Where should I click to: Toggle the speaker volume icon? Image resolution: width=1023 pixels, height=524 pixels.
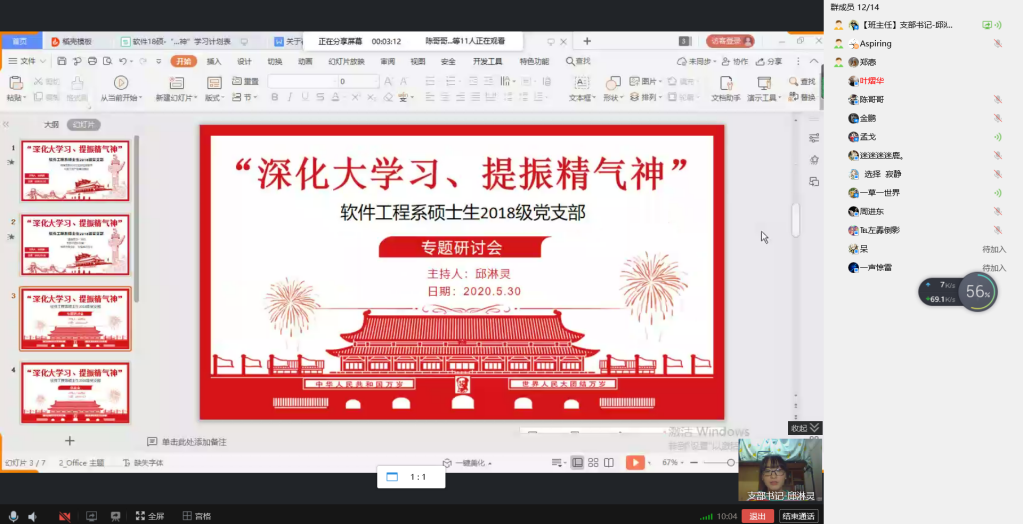[33, 516]
